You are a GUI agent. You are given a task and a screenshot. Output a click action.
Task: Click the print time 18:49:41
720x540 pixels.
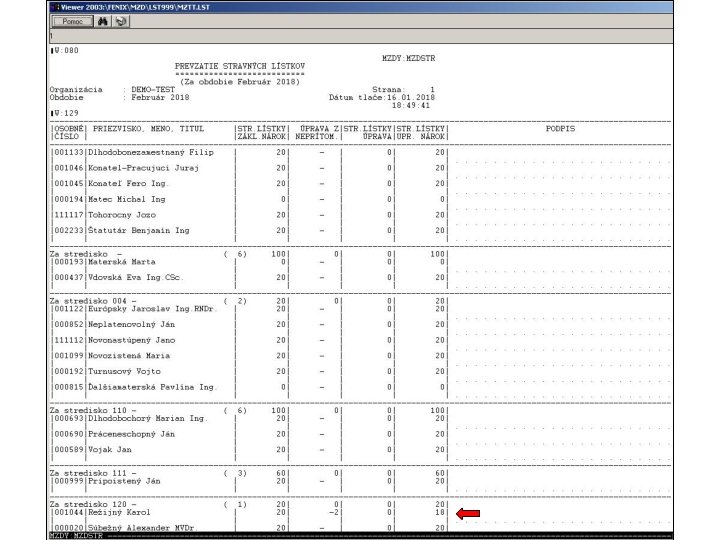[411, 105]
